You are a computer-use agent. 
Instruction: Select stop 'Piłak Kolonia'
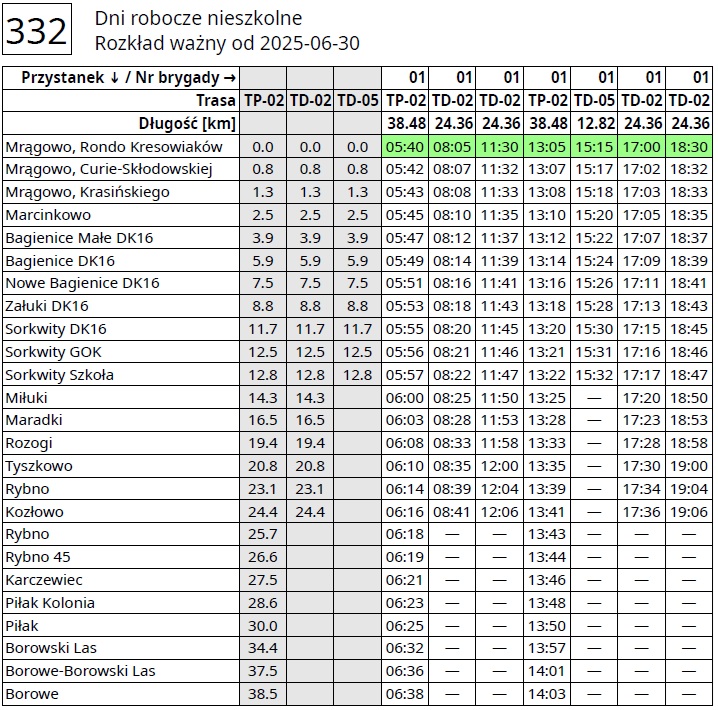click(50, 603)
